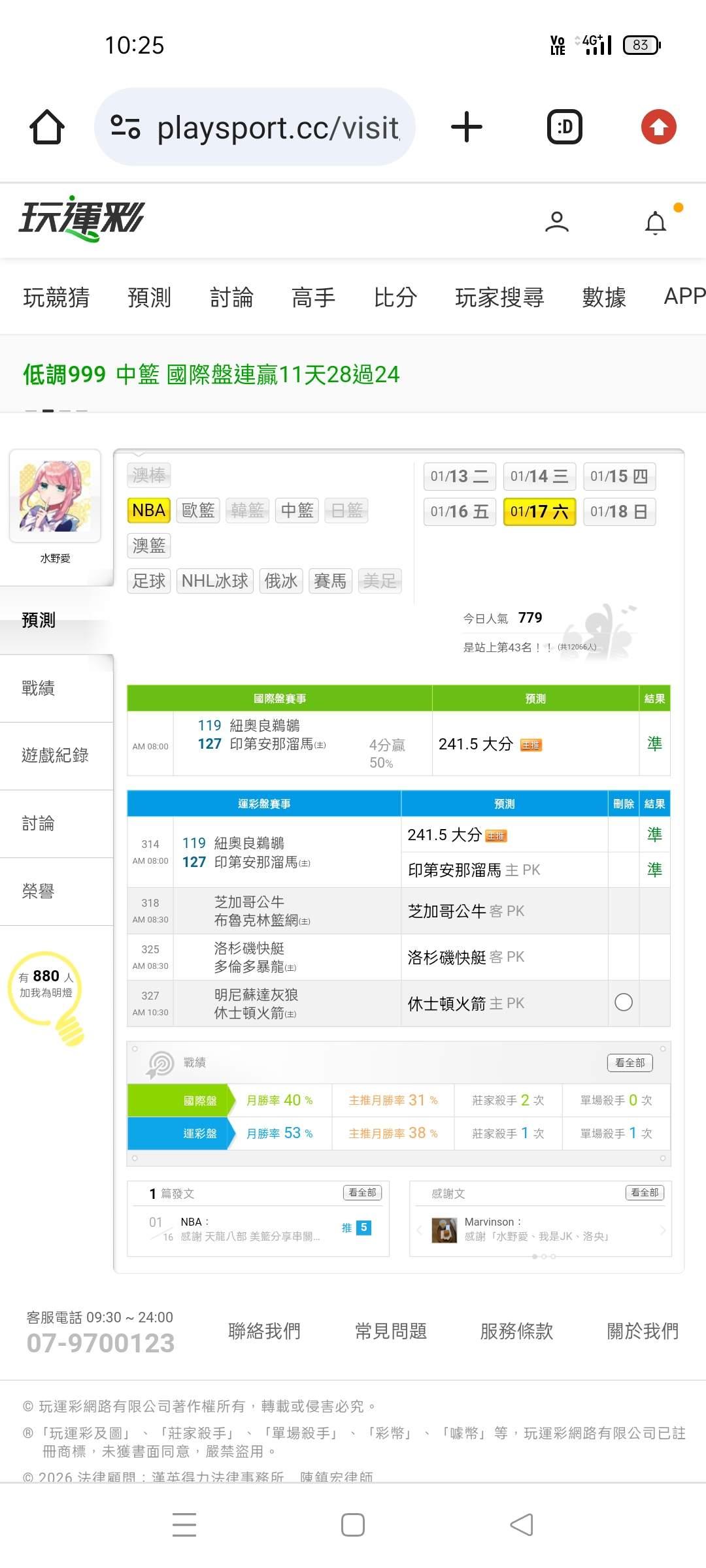Choose date 01/17 六
The height and width of the screenshot is (1568, 706).
pyautogui.click(x=539, y=512)
